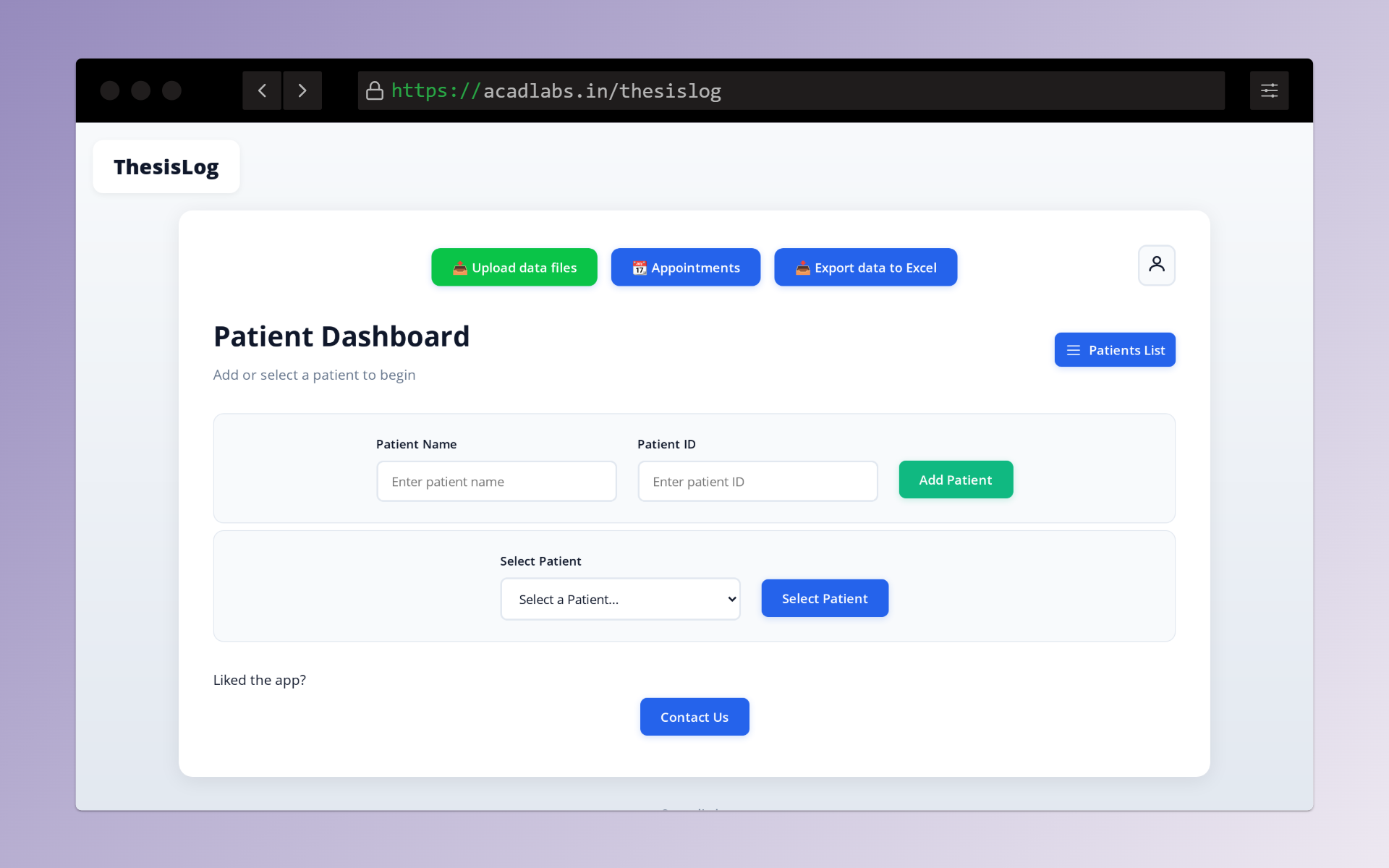Screen dimensions: 1389x868
Task: Open the Patients List
Action: [1115, 349]
